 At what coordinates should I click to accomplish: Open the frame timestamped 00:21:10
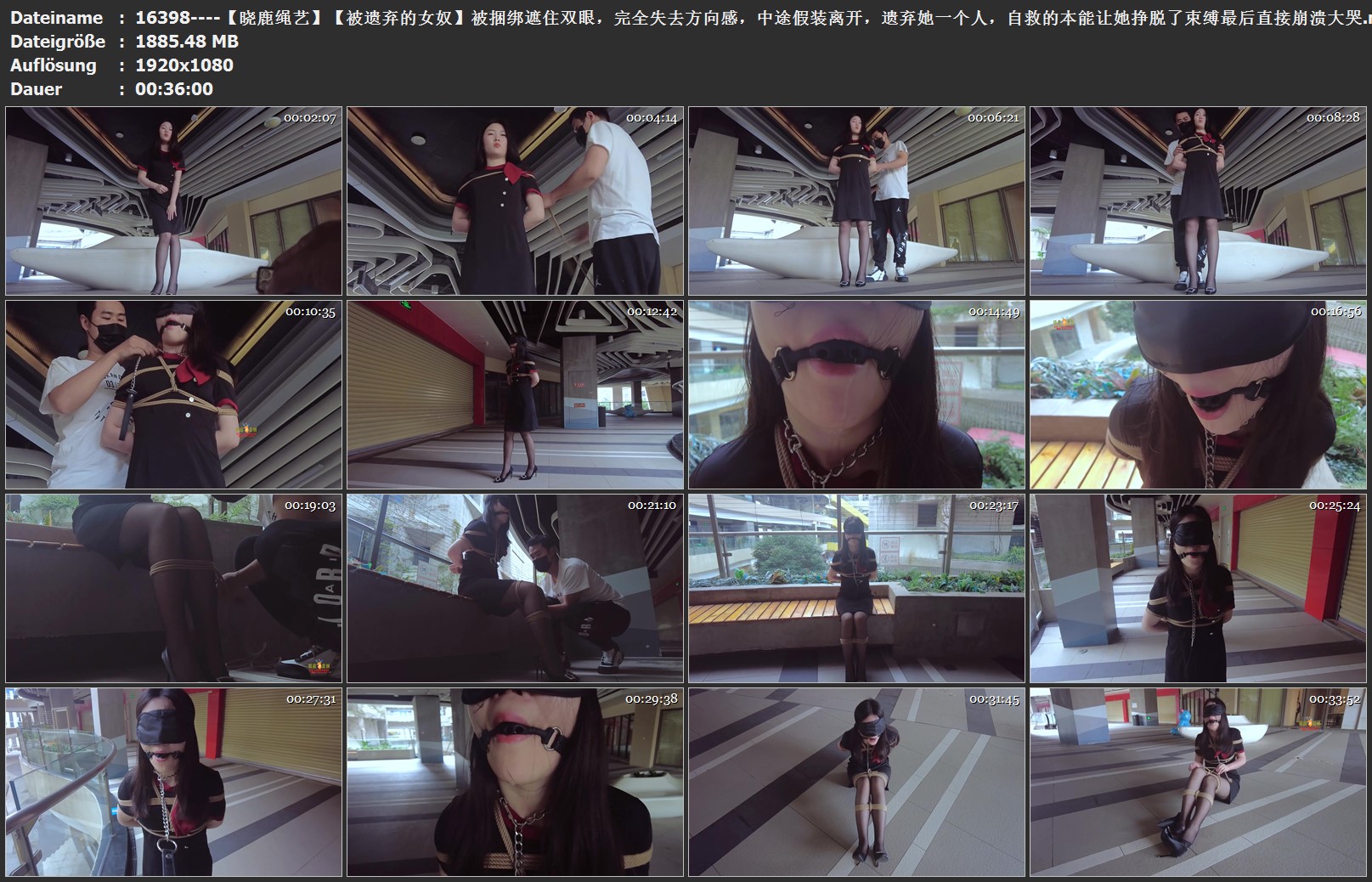coord(515,588)
